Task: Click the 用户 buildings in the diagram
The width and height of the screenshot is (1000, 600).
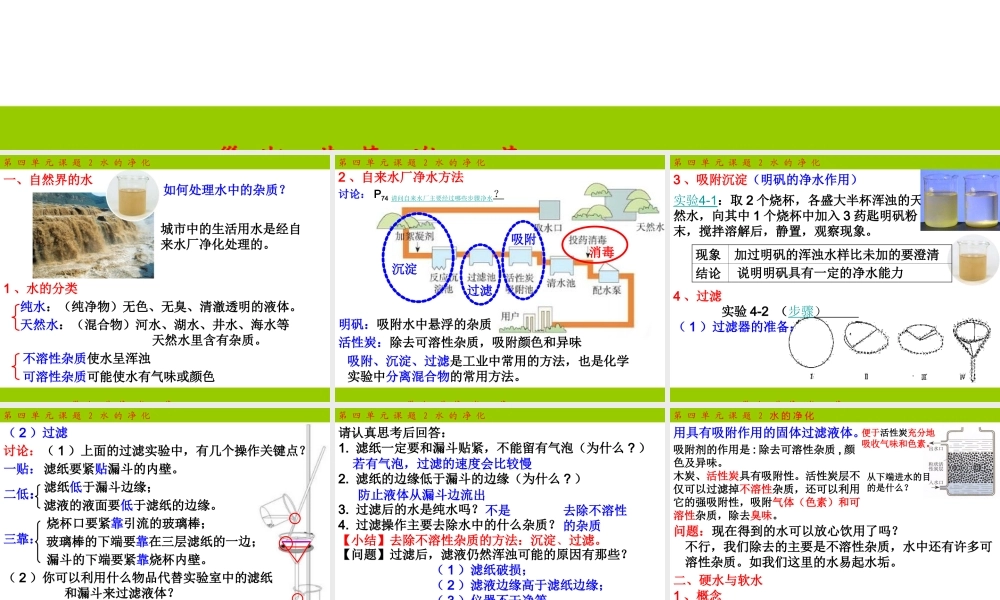Action: pyautogui.click(x=536, y=319)
